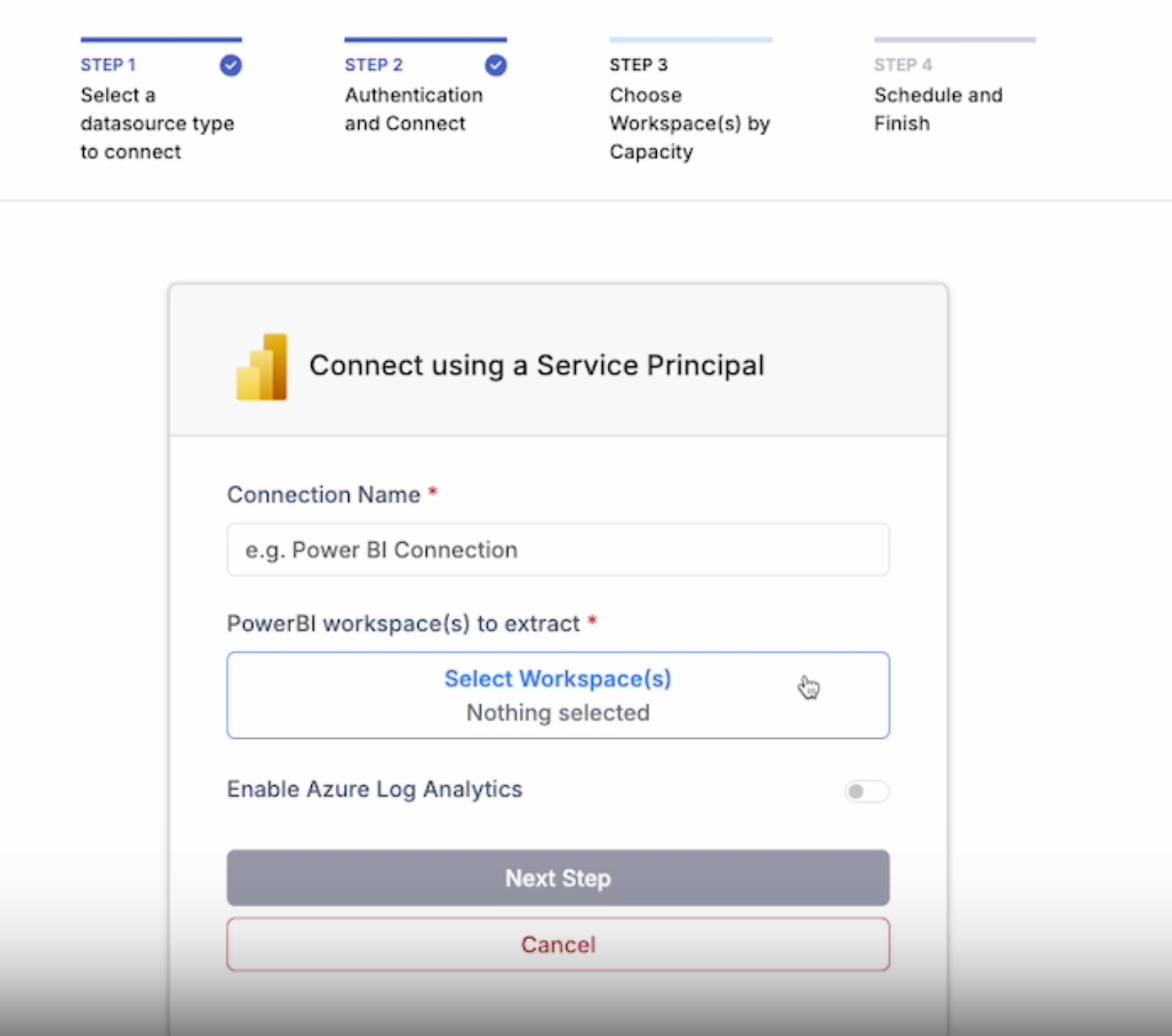Select the STEP 4 tab label

[902, 65]
